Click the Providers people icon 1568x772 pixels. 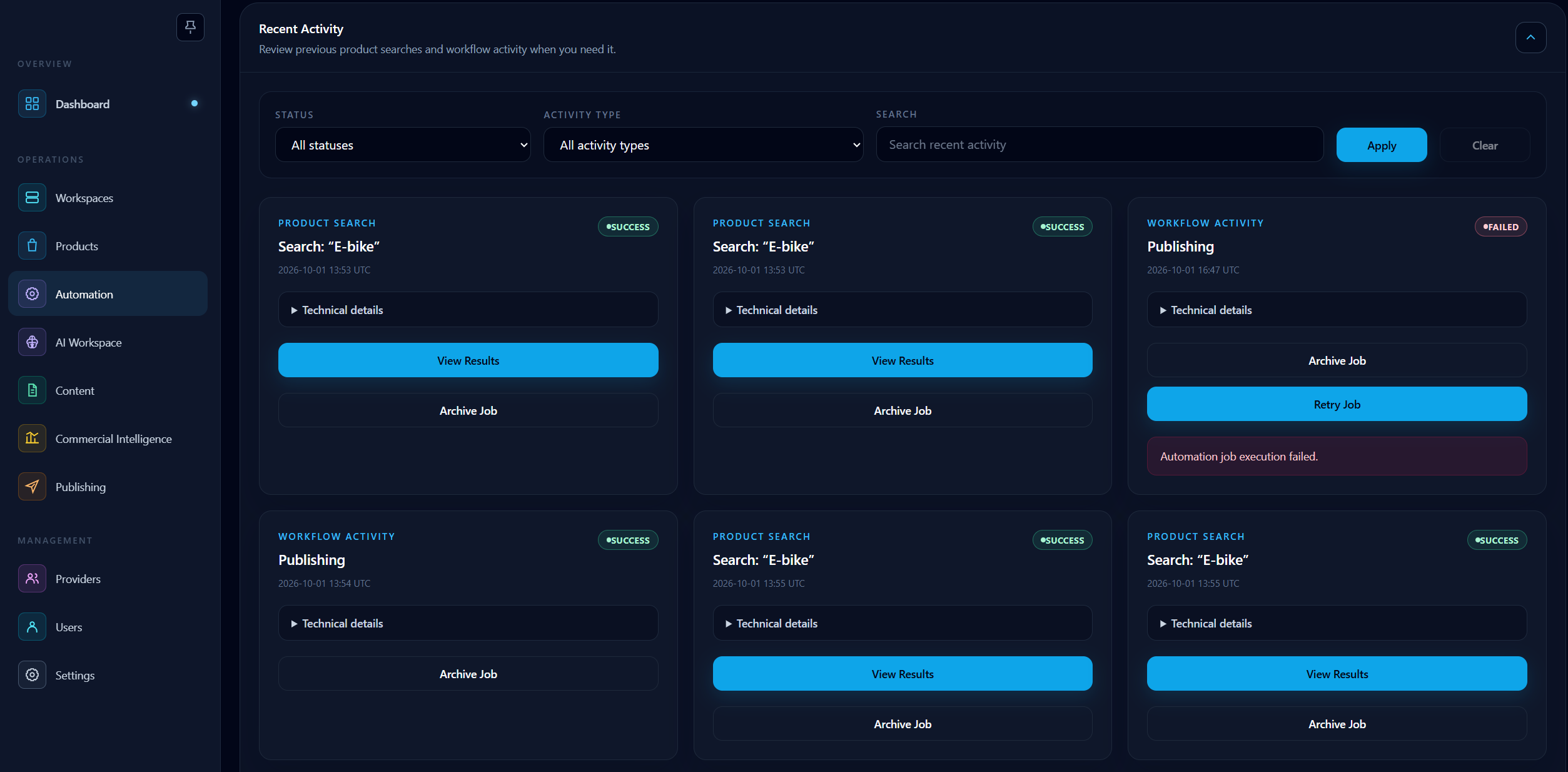32,579
